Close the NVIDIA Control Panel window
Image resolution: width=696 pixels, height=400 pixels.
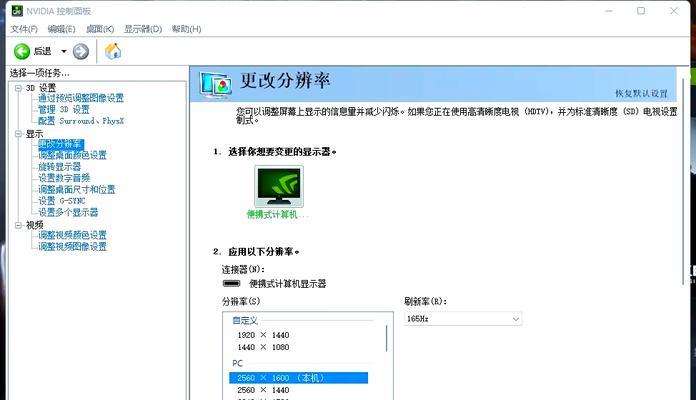[674, 11]
